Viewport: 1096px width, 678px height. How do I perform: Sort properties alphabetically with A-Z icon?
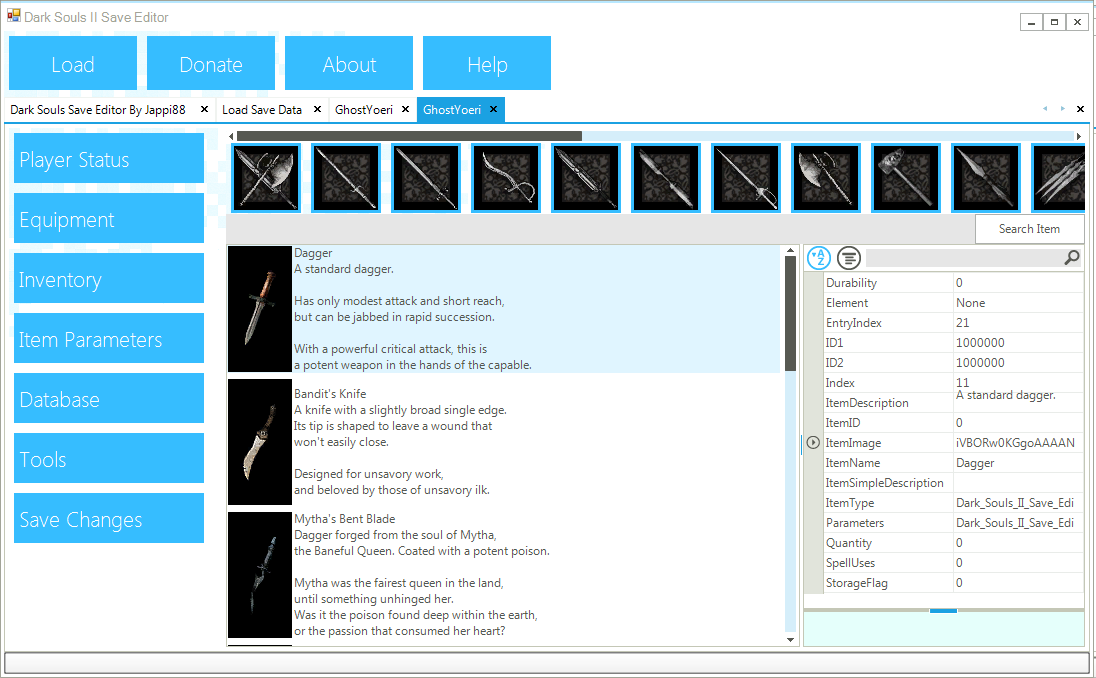(x=819, y=258)
